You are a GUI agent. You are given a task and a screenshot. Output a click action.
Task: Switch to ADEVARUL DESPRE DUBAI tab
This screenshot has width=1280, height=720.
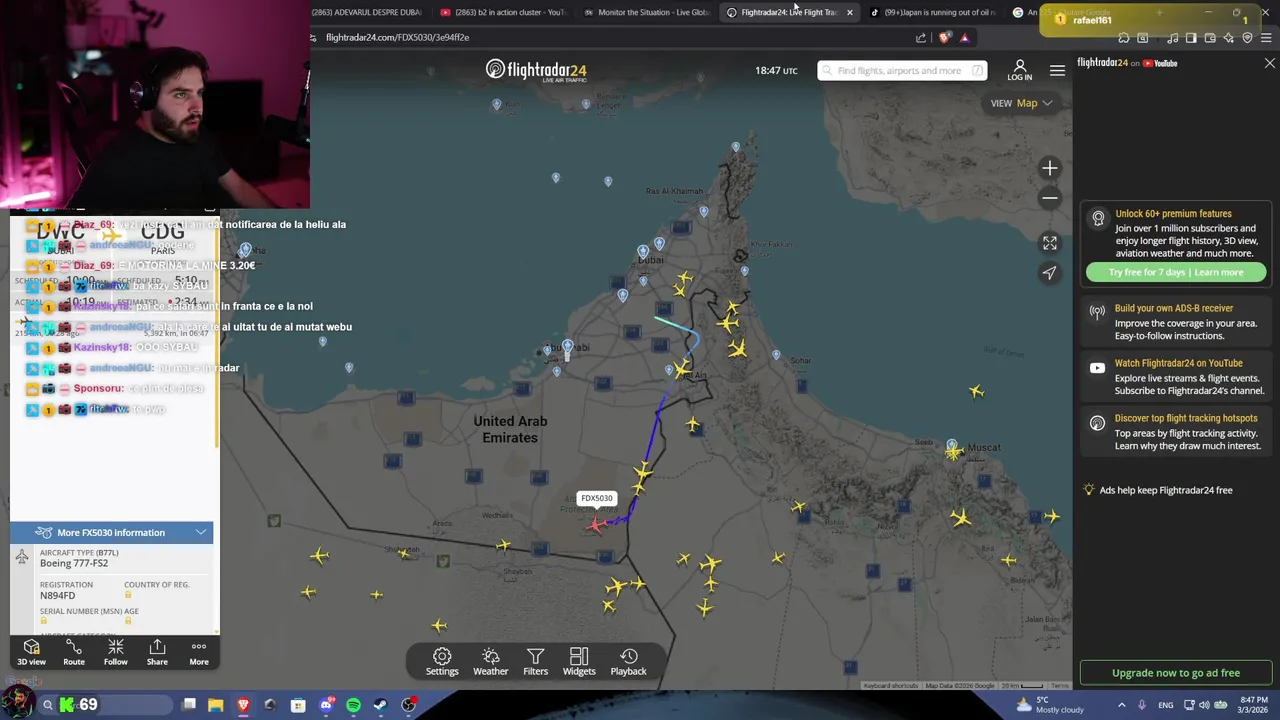pos(366,12)
